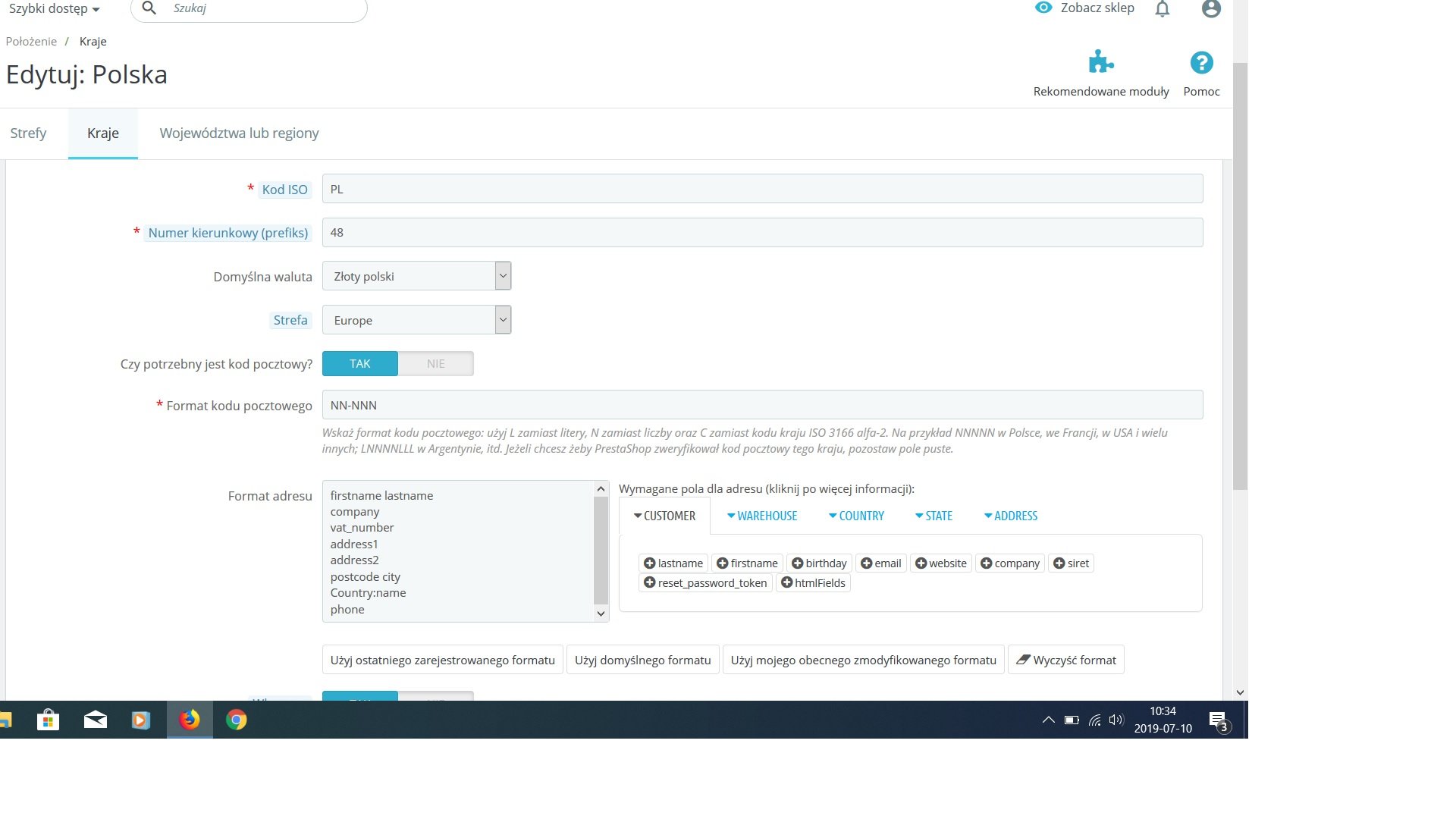Open the Strefa zone dropdown

point(416,320)
